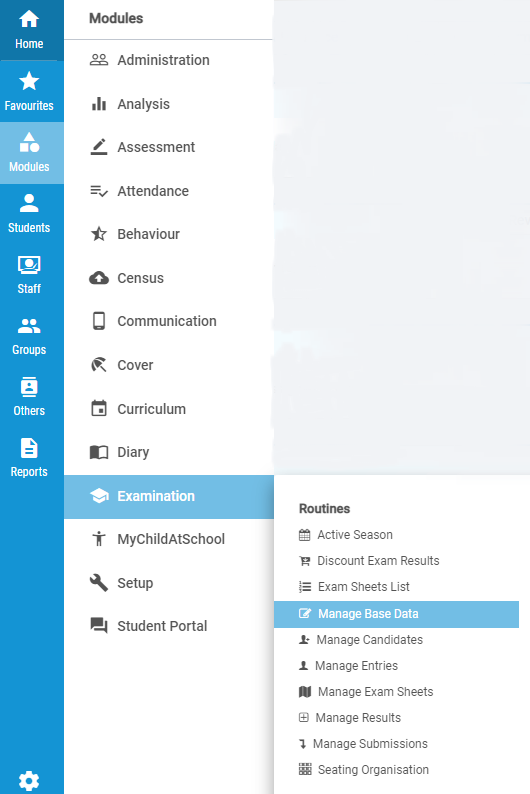Click the settings gear icon
530x794 pixels.
29,780
